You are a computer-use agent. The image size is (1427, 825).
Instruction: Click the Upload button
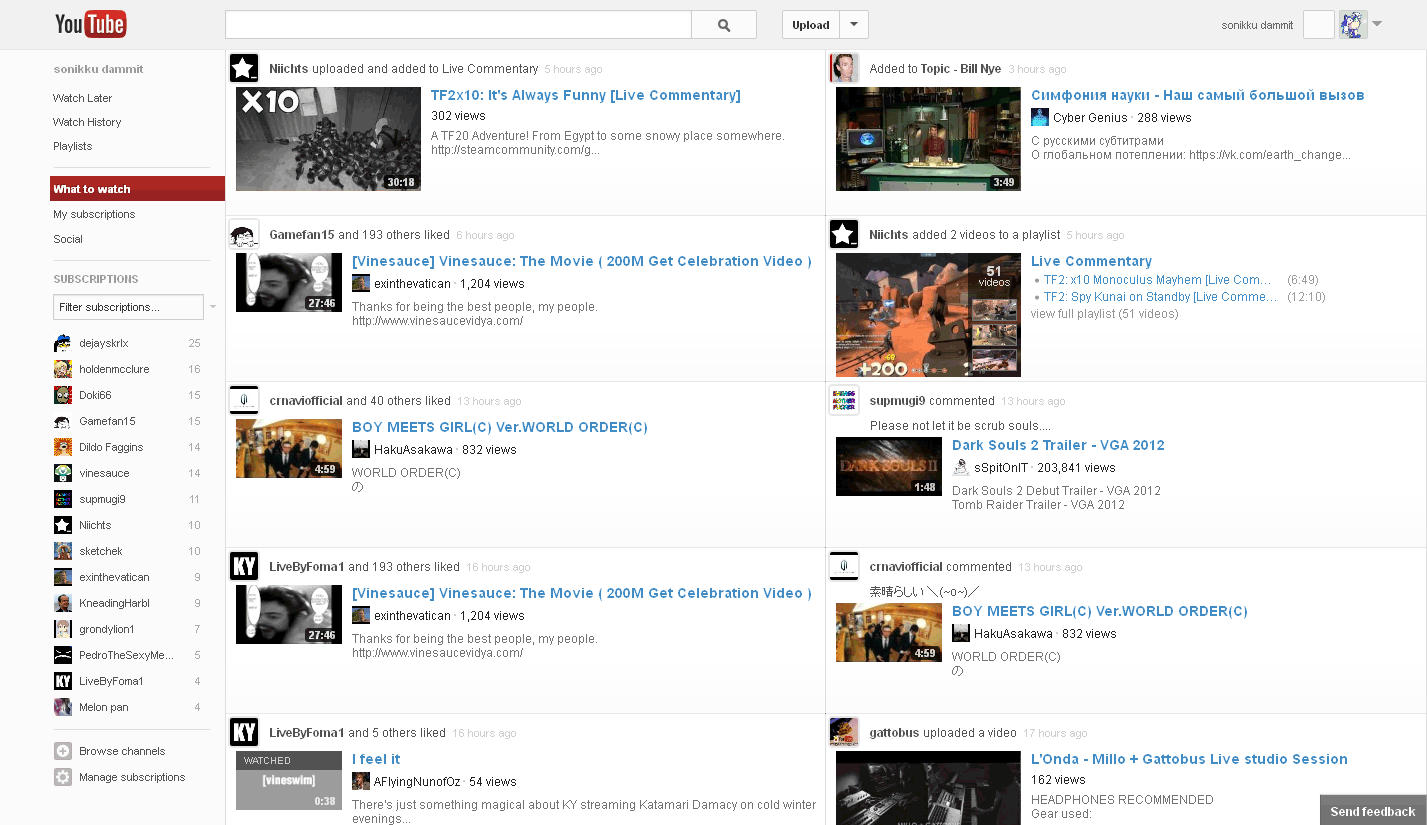pyautogui.click(x=810, y=24)
